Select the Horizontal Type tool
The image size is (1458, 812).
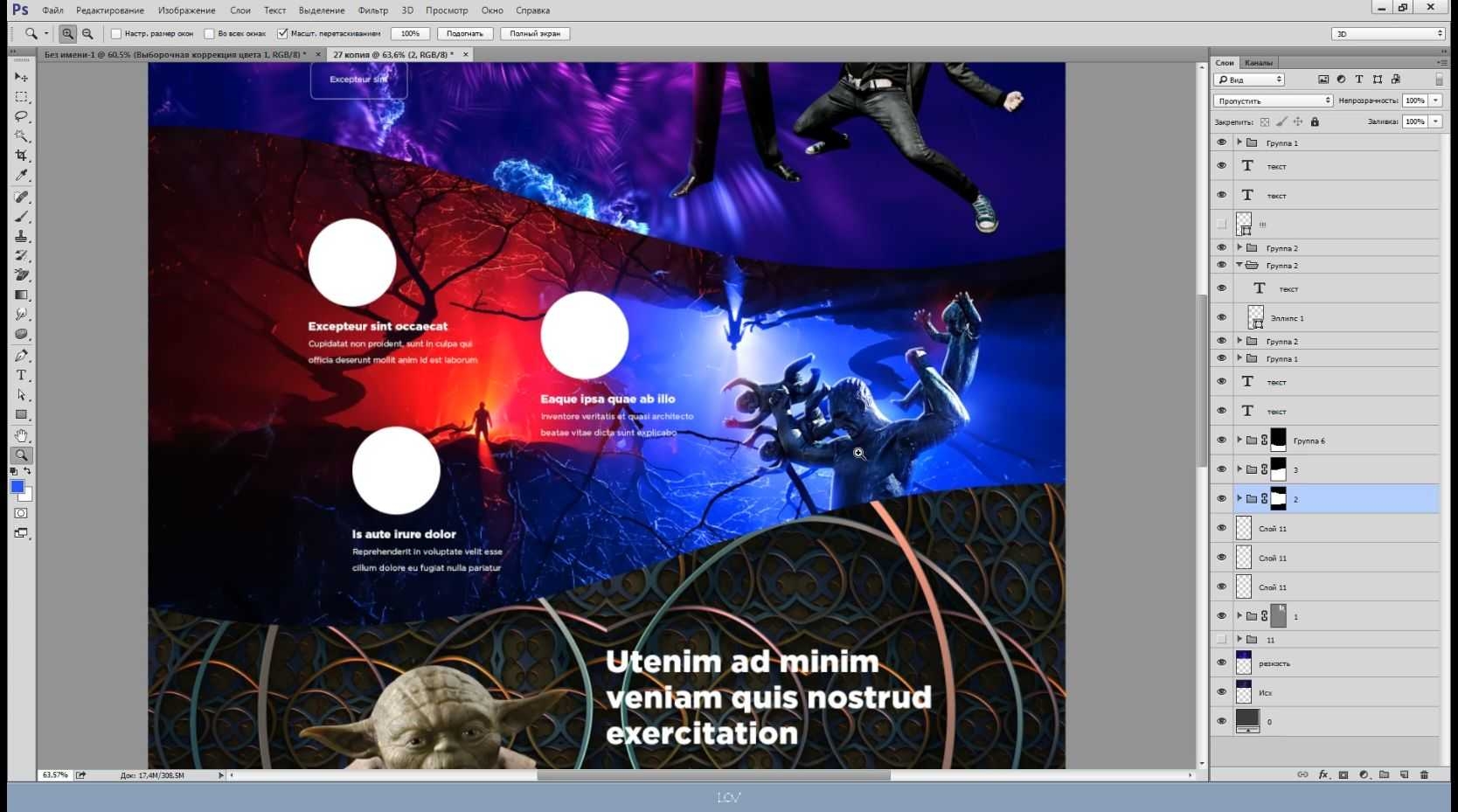tap(22, 375)
